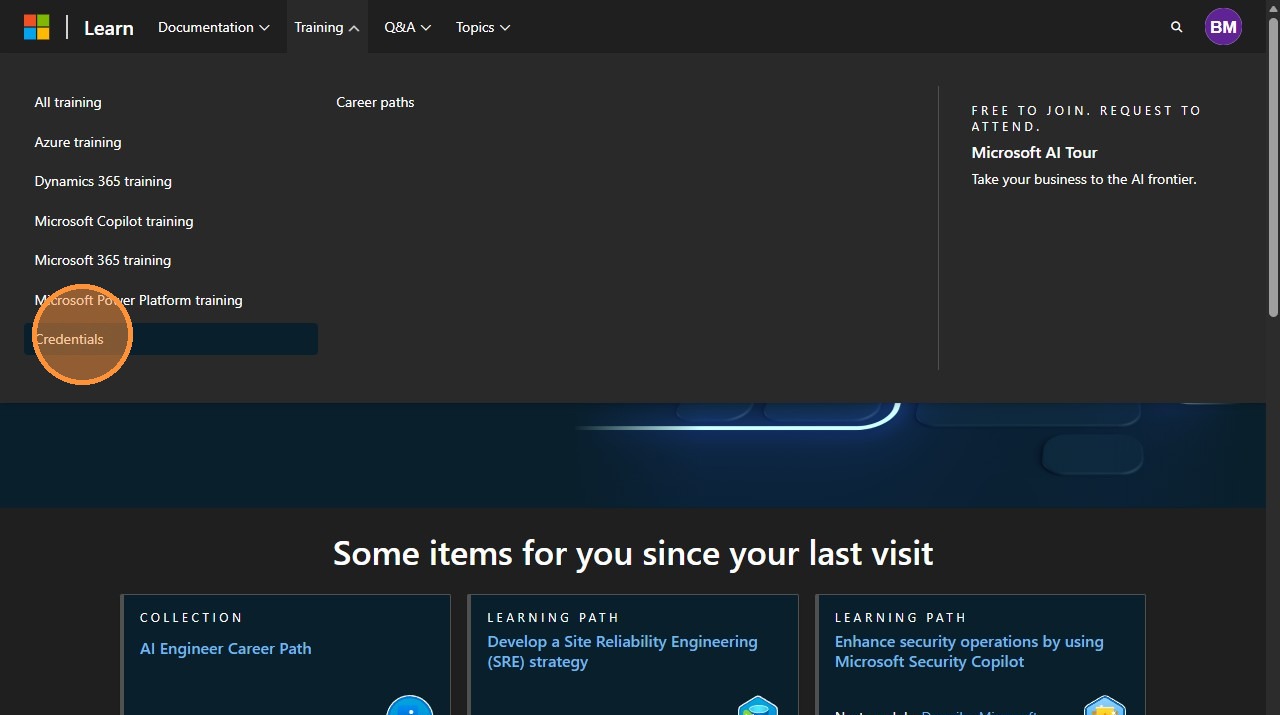The image size is (1280, 715).
Task: Expand the Q&A dropdown menu
Action: 408,27
